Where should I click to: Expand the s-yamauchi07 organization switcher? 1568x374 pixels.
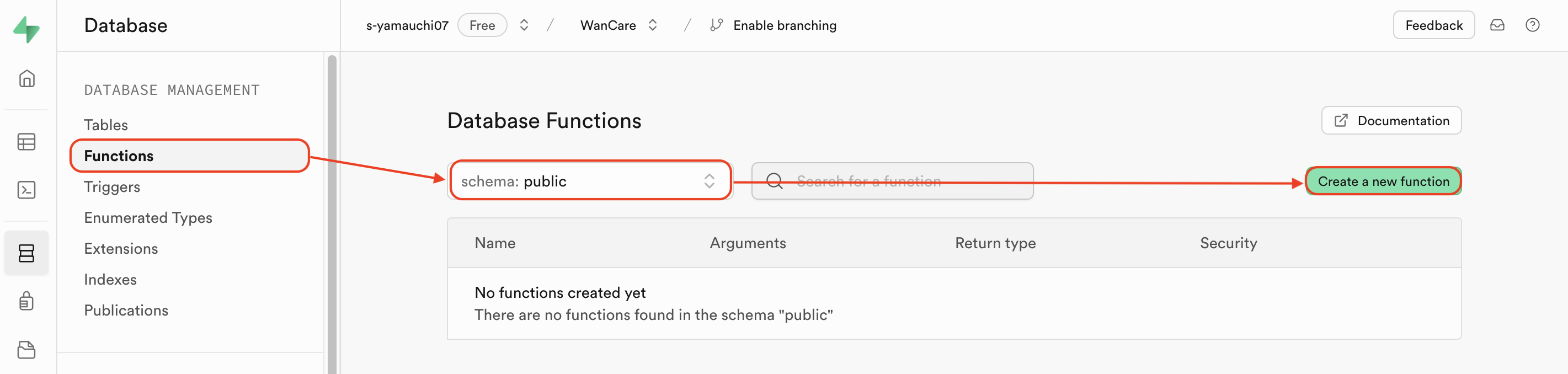click(x=524, y=25)
